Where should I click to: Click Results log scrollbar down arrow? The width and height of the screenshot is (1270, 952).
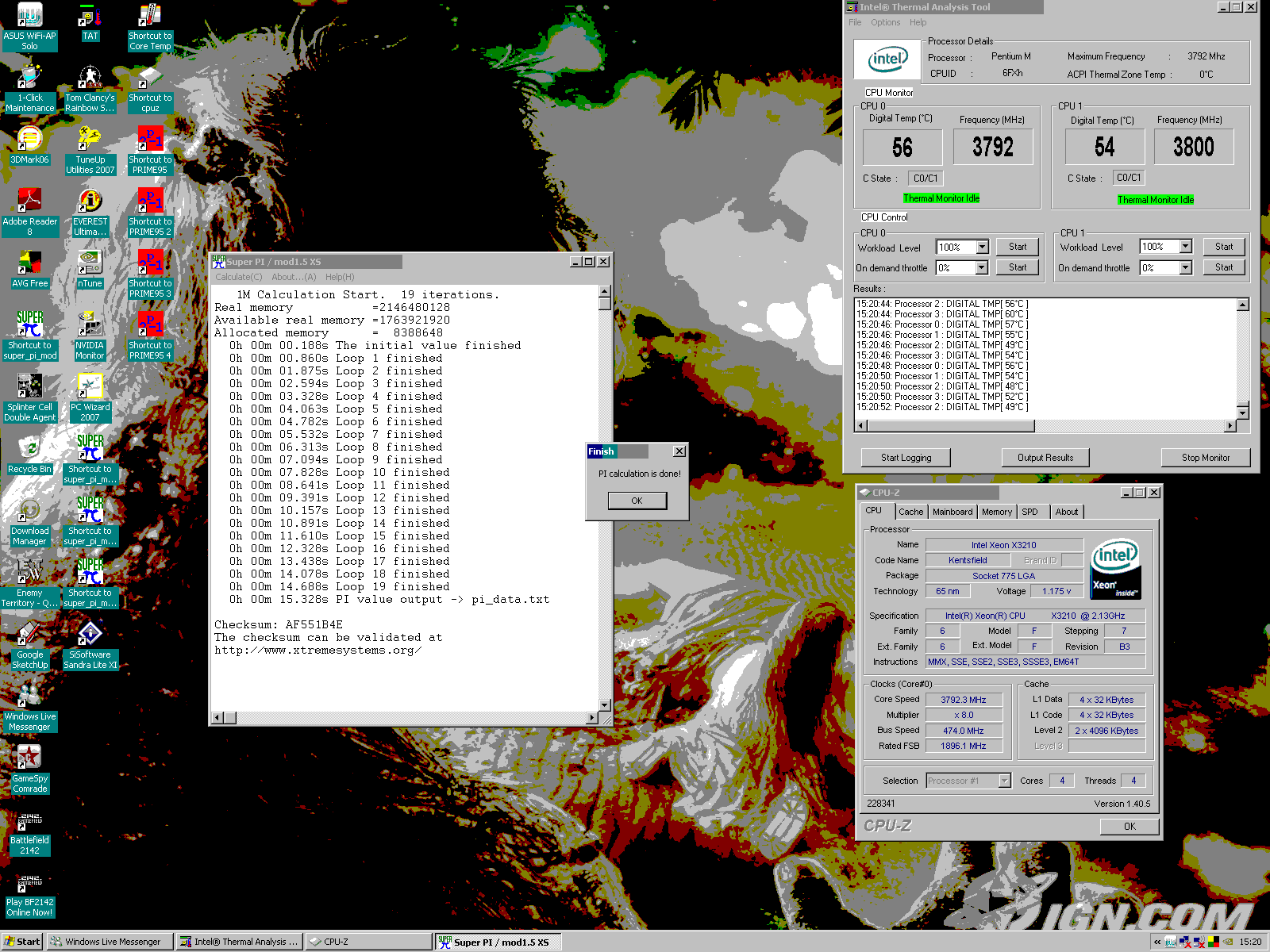pos(1243,413)
